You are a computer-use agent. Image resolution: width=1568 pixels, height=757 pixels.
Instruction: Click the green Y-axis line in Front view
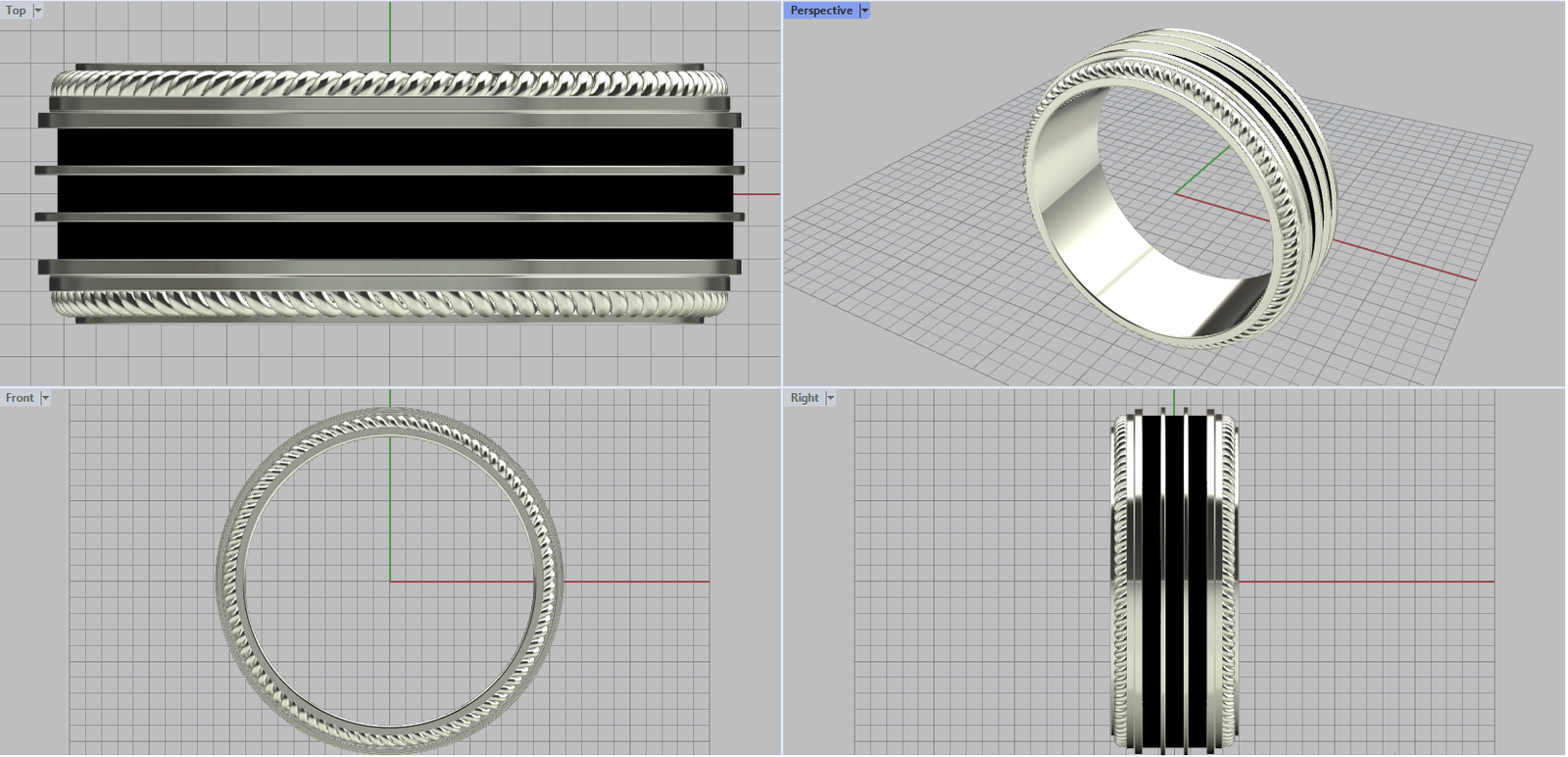390,510
